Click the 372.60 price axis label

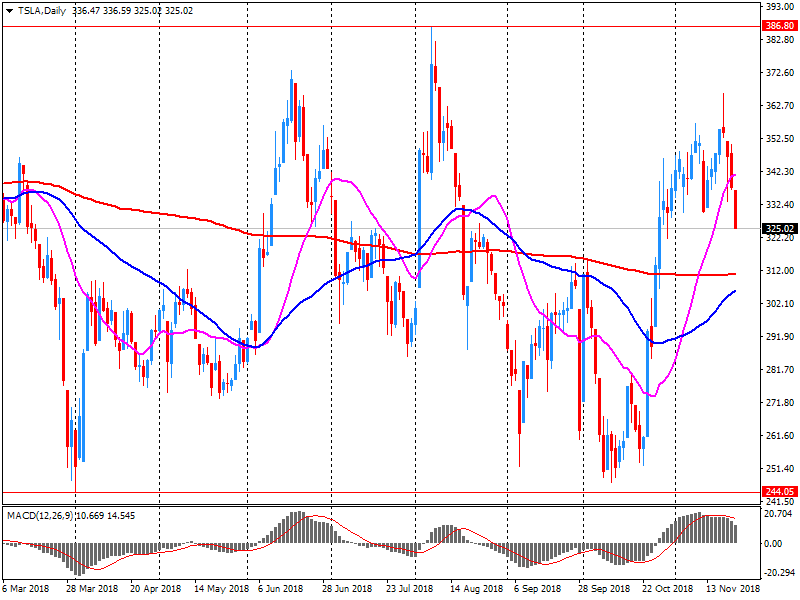(780, 72)
